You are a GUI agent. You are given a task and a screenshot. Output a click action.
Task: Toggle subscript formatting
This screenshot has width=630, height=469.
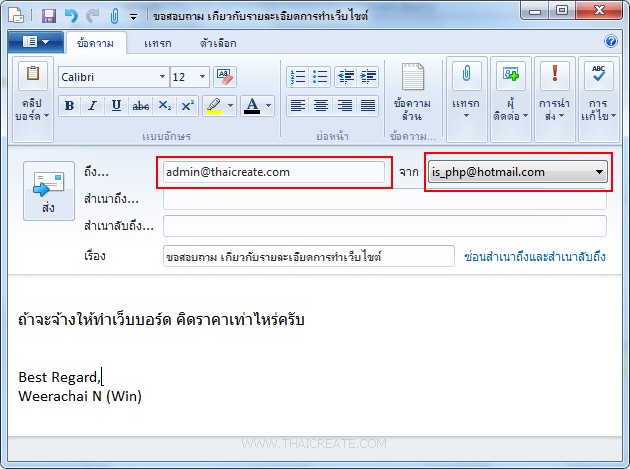[x=164, y=106]
